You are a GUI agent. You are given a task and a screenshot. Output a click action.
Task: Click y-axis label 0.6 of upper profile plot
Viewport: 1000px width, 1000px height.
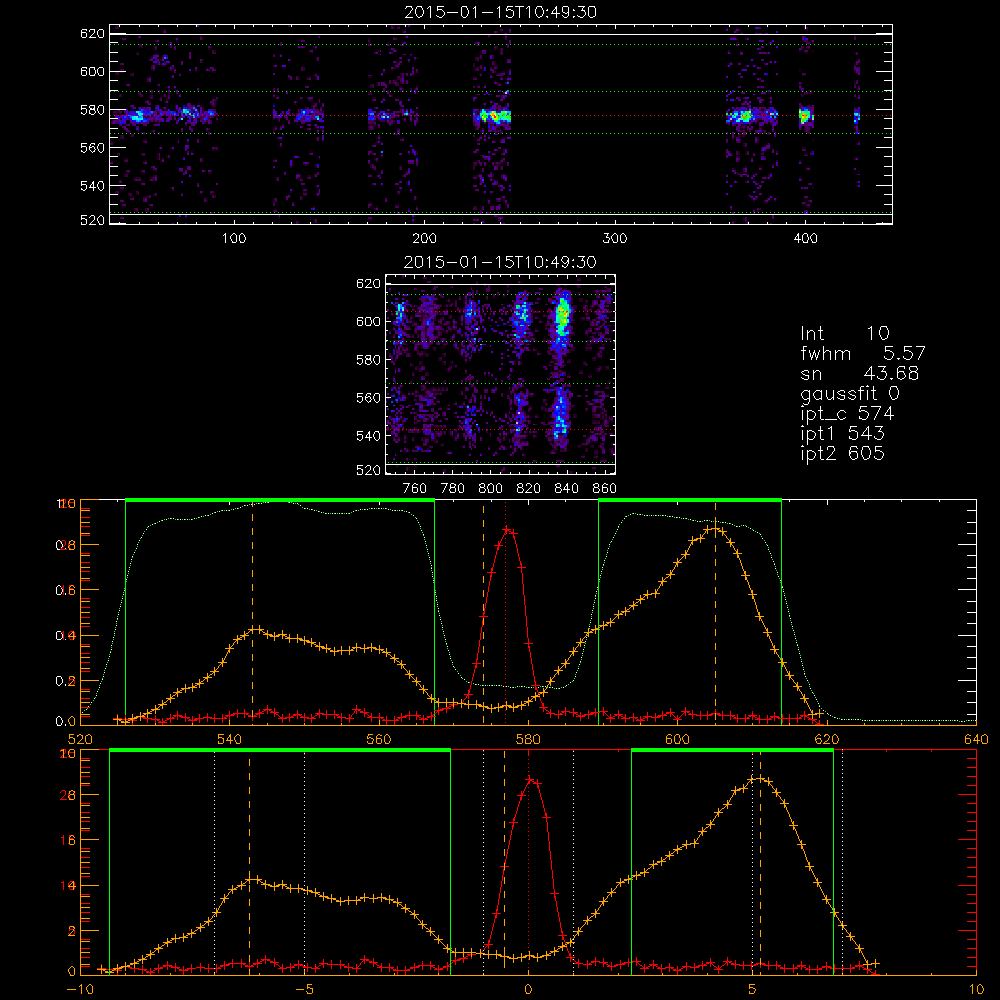(66, 591)
